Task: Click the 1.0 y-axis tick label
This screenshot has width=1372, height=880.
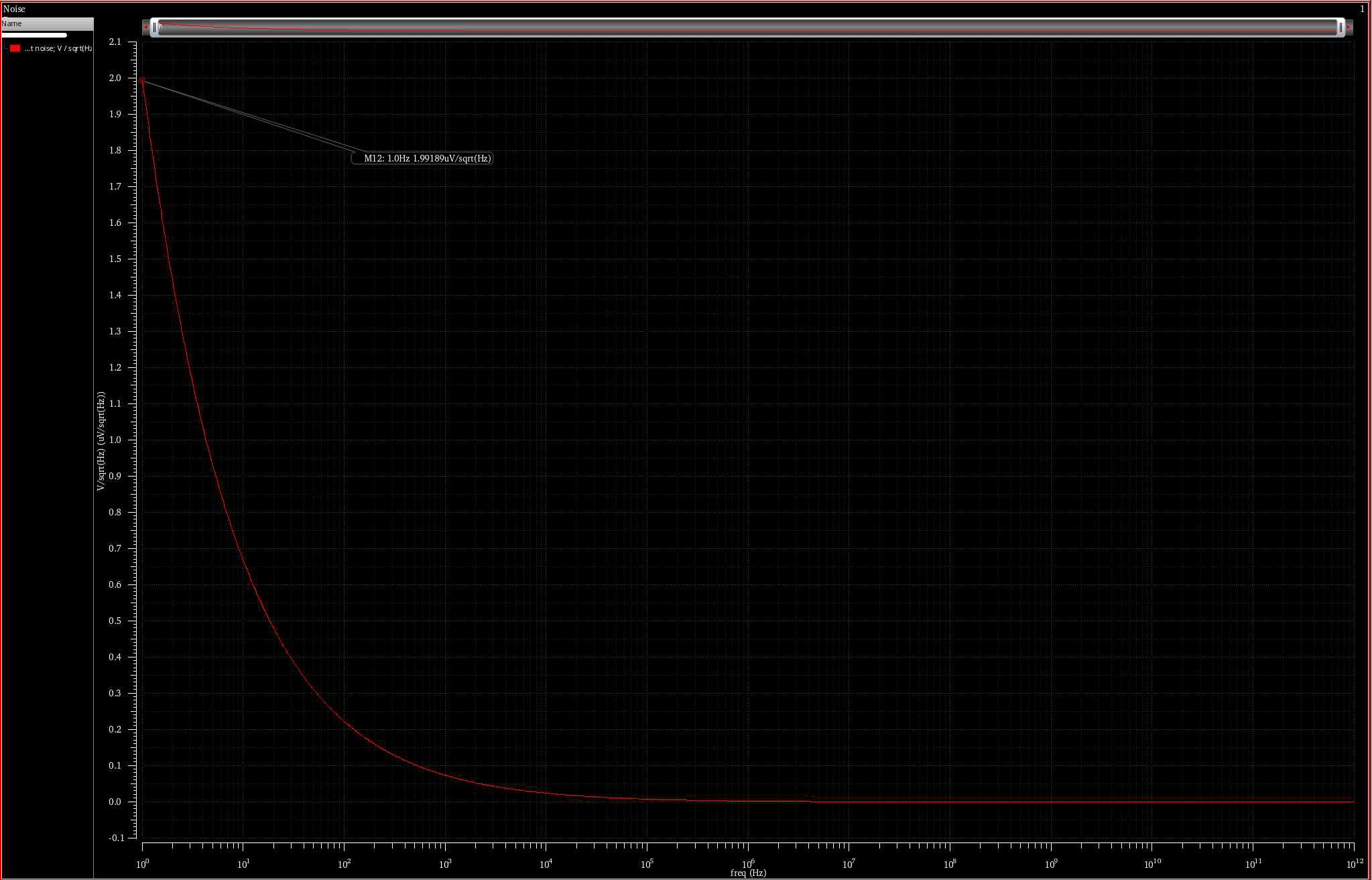Action: 115,440
